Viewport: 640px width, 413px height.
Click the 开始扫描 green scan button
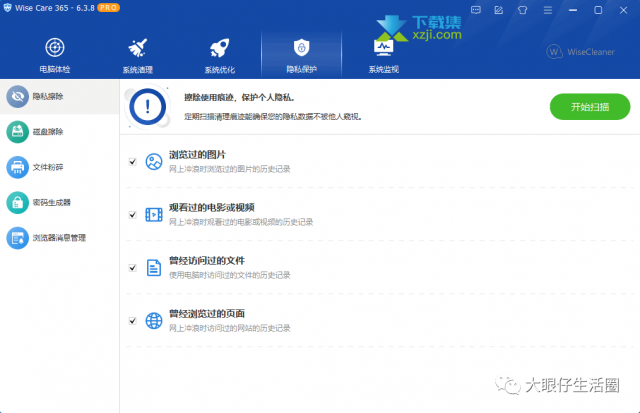point(590,107)
